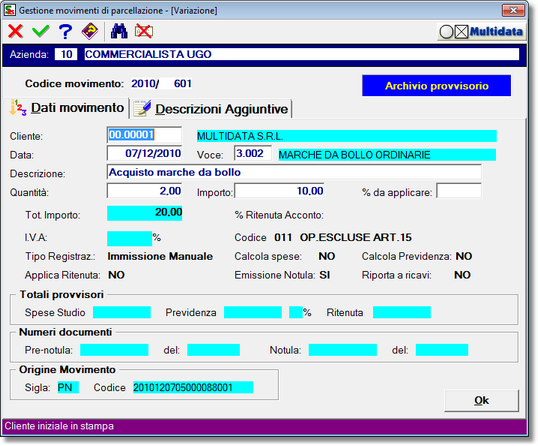Click Applica Ritenuta NO value
The height and width of the screenshot is (446, 538).
116,275
